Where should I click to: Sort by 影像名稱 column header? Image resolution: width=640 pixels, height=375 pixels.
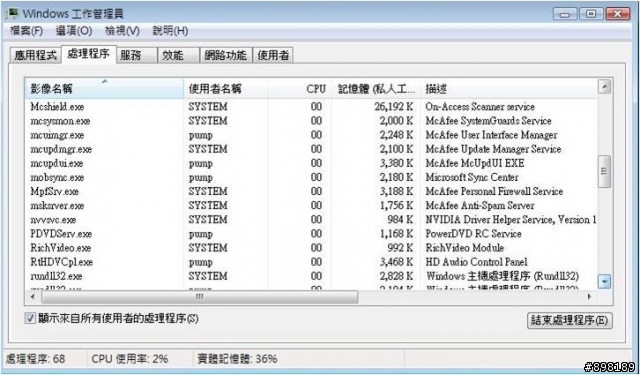tap(104, 89)
